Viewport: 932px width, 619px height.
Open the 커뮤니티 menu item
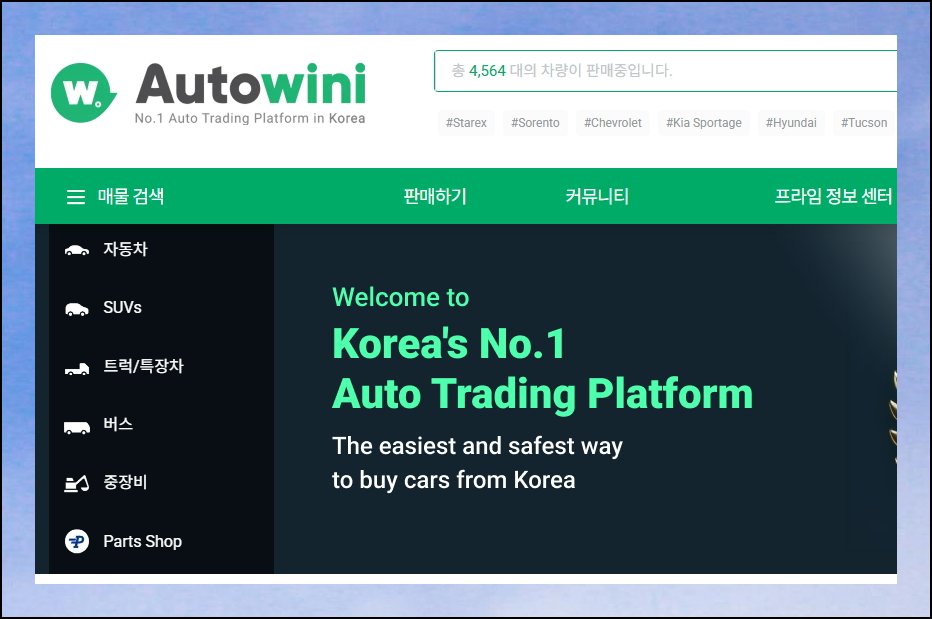[x=597, y=196]
